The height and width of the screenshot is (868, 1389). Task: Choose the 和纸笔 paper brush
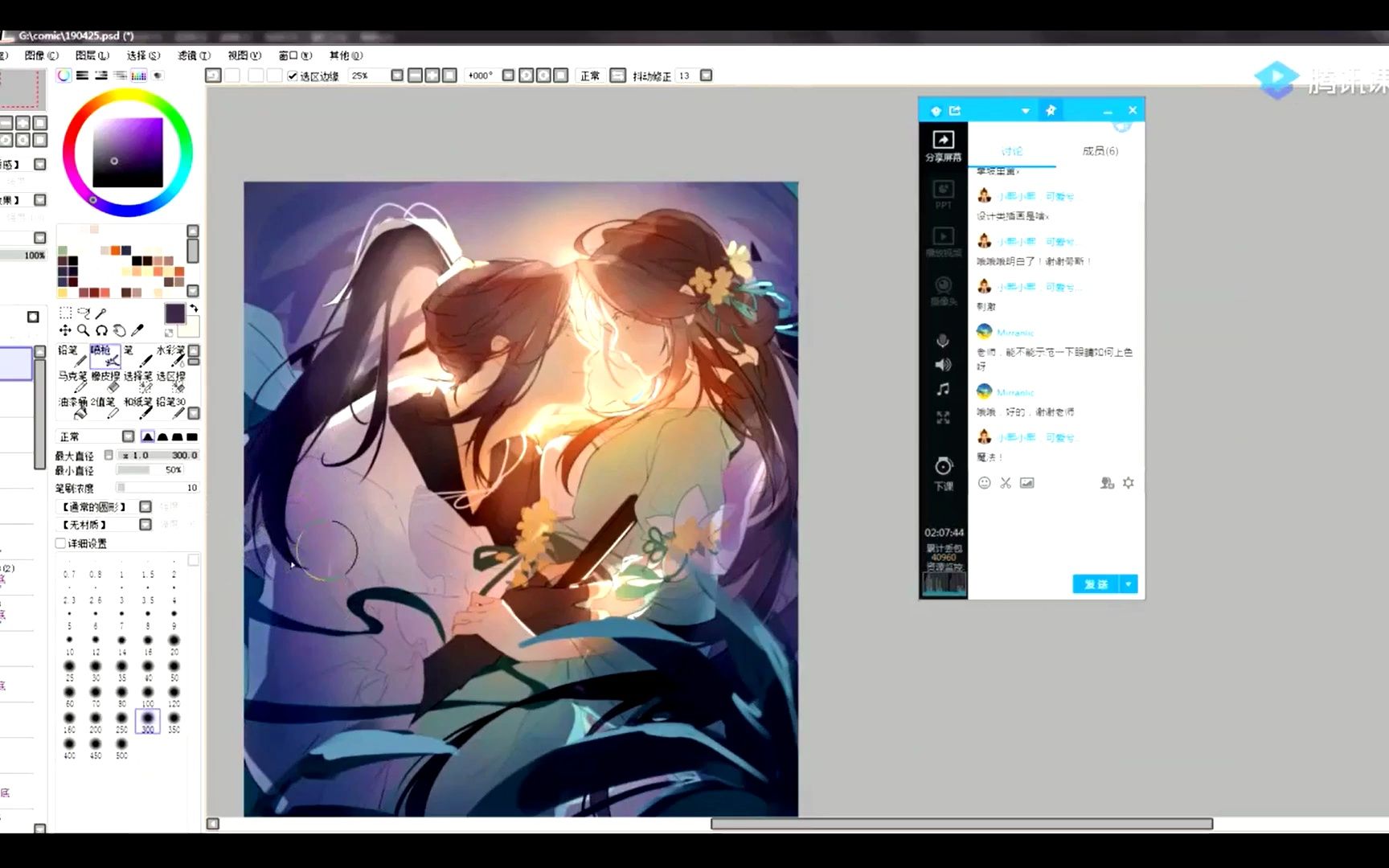click(x=137, y=407)
